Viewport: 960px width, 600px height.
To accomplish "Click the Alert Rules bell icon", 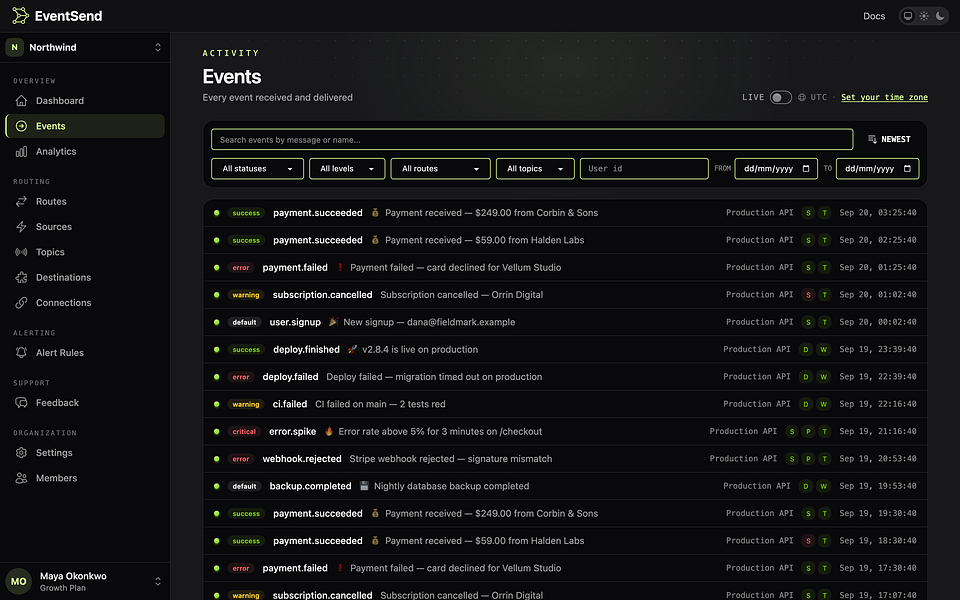I will click(21, 353).
